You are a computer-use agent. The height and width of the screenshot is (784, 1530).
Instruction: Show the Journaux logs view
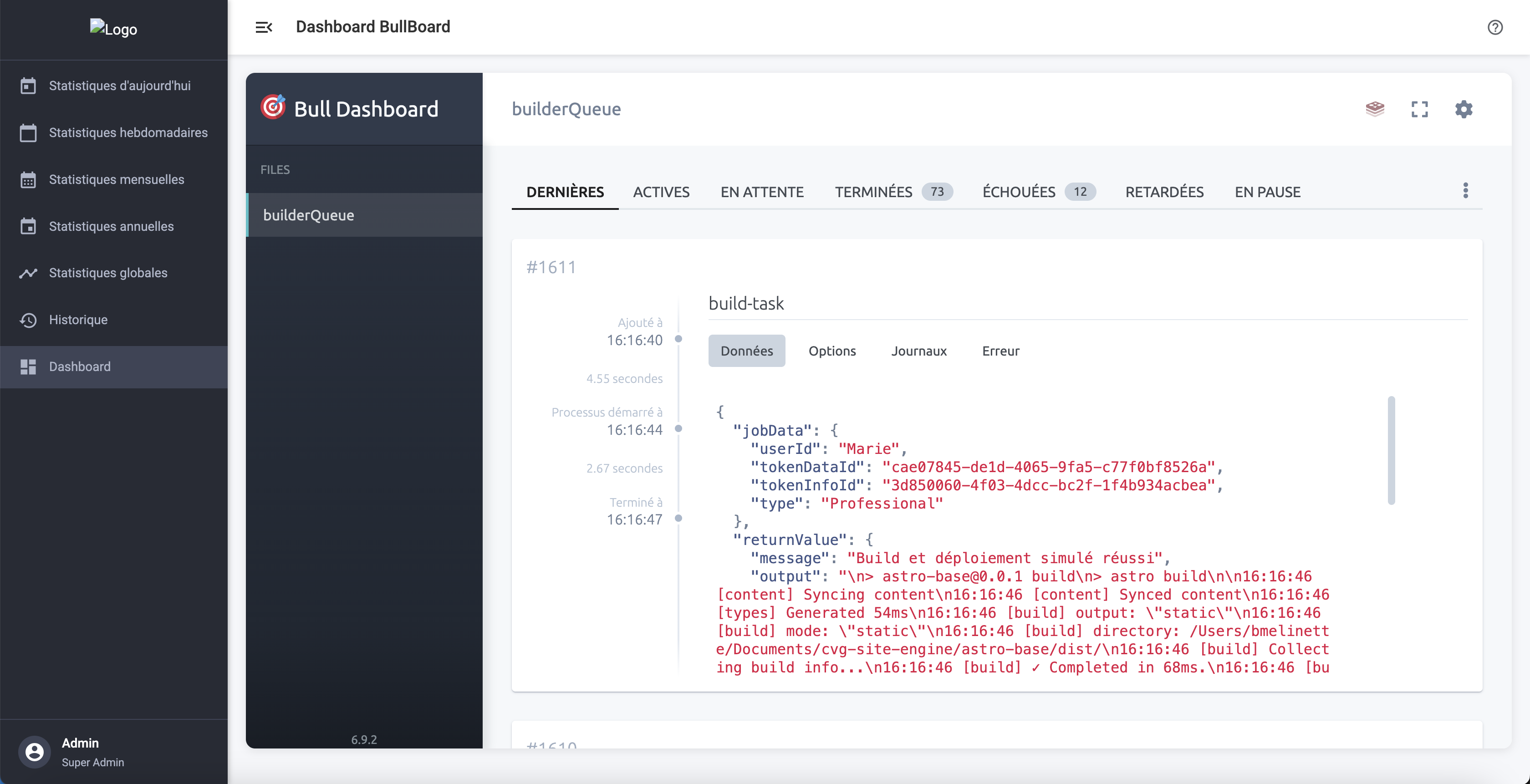[918, 351]
